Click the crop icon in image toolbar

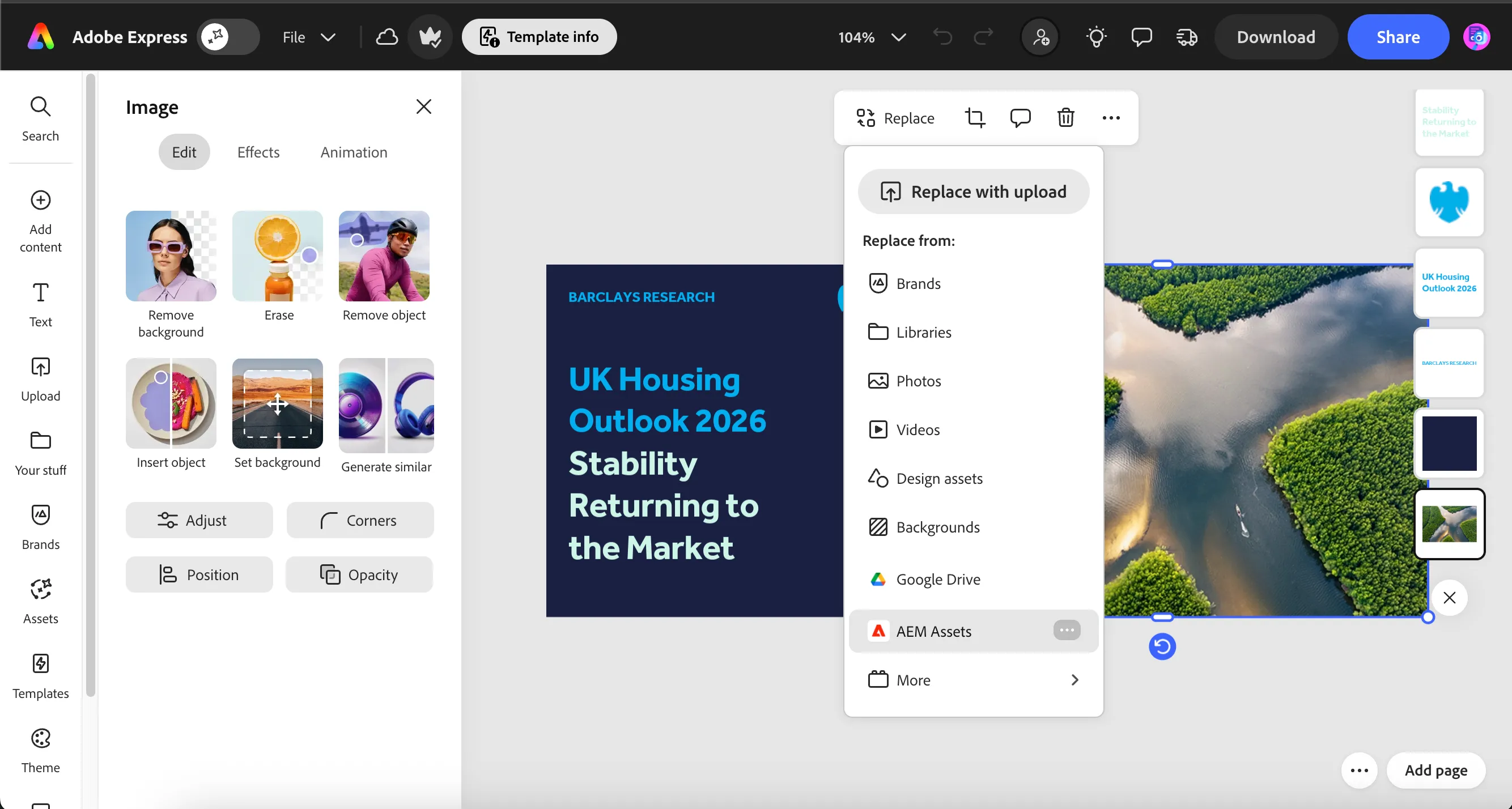(x=975, y=118)
